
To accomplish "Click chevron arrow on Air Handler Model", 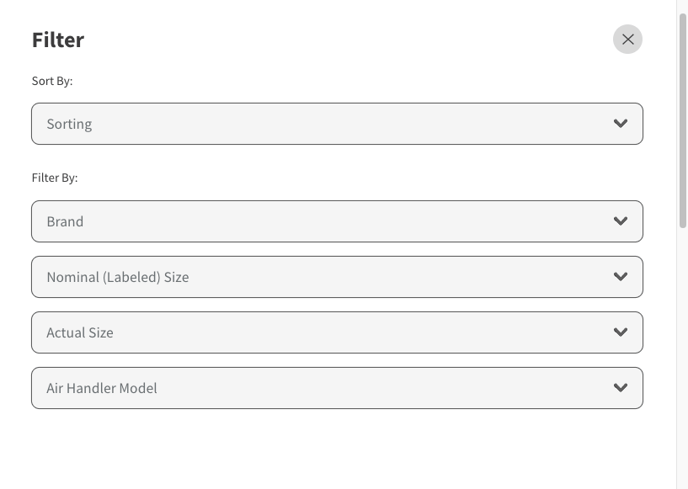I will [620, 388].
